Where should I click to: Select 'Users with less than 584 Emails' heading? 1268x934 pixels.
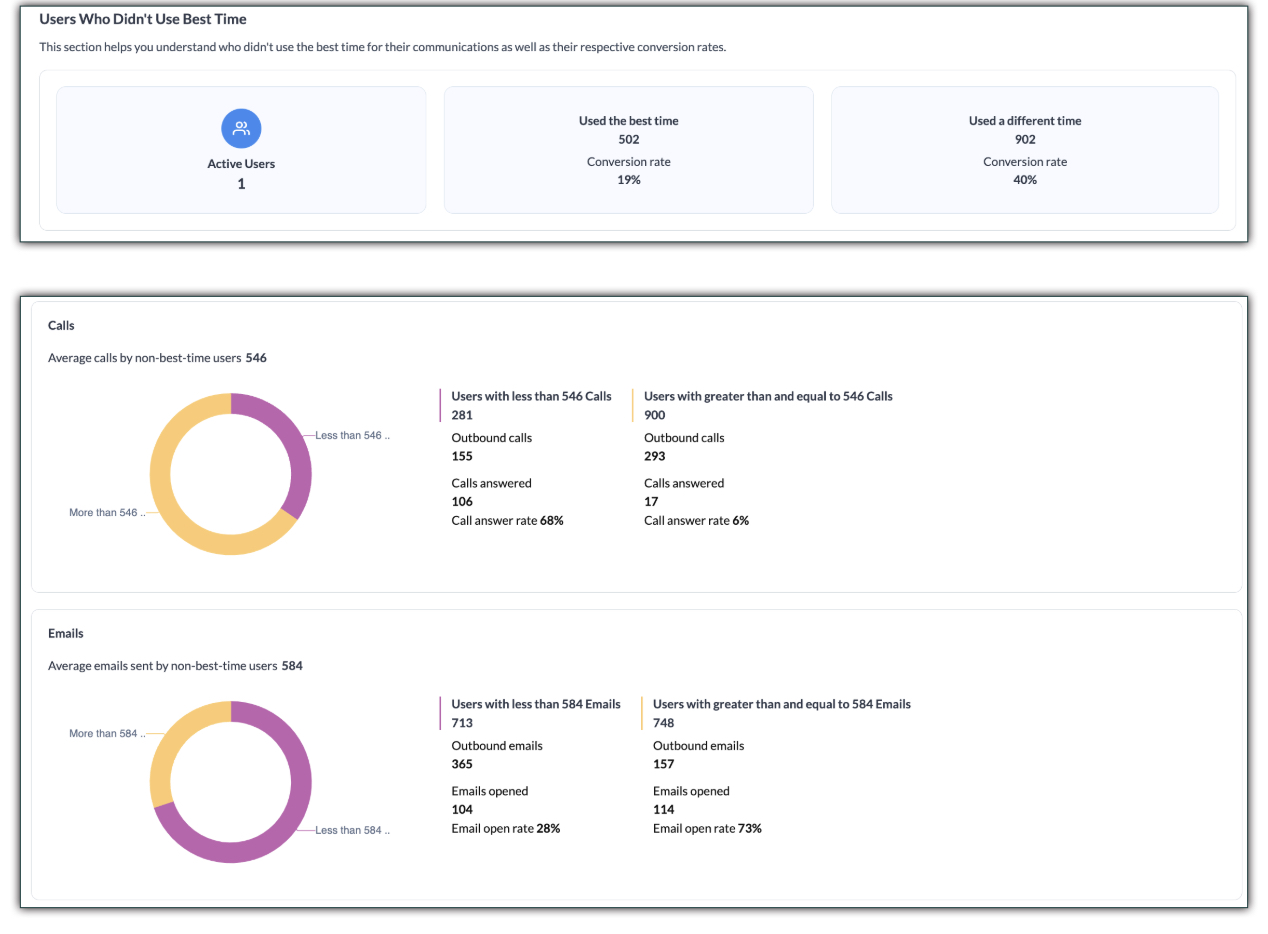(x=536, y=704)
